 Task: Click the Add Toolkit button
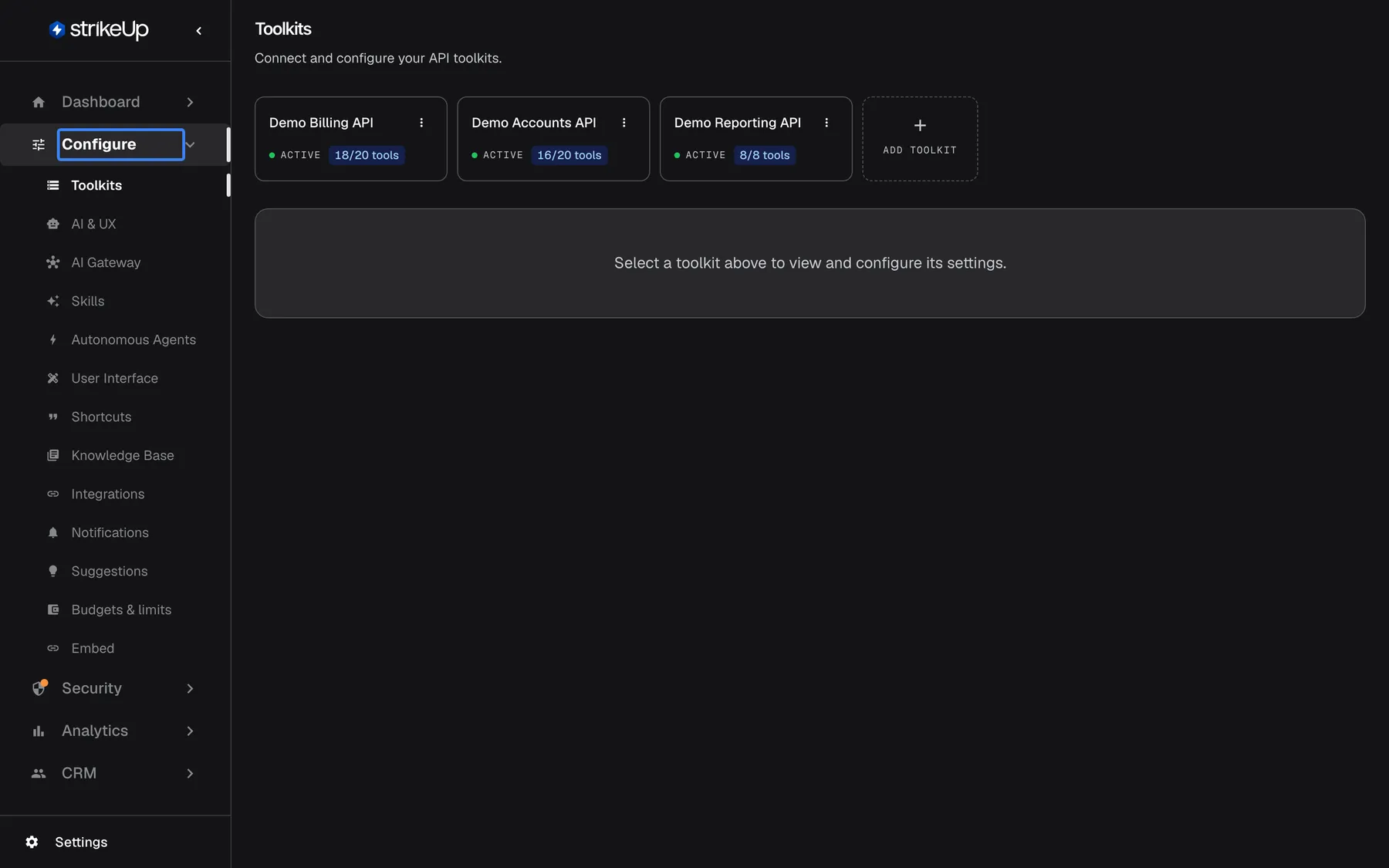pos(920,139)
